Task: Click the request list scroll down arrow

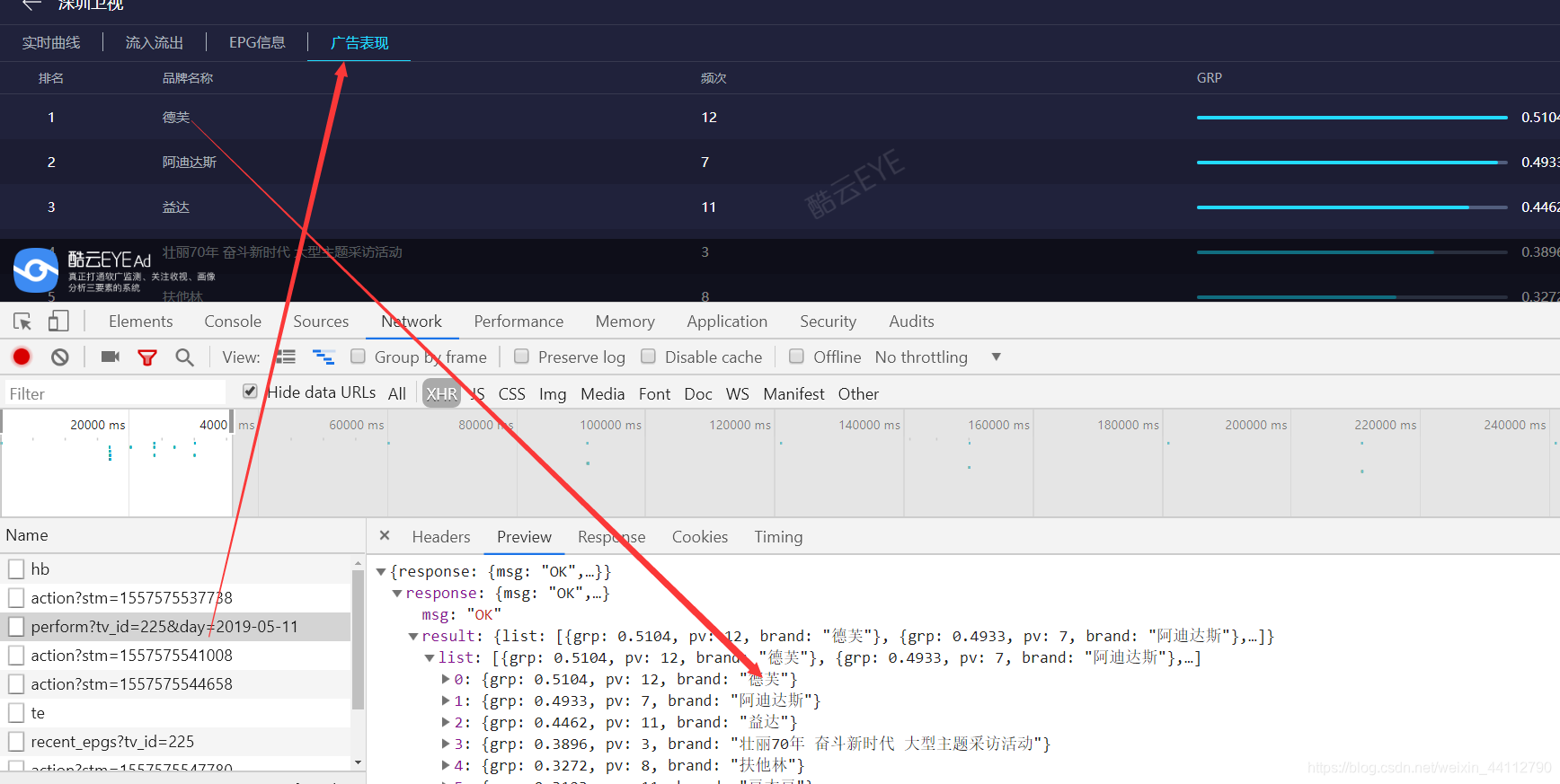Action: (358, 762)
